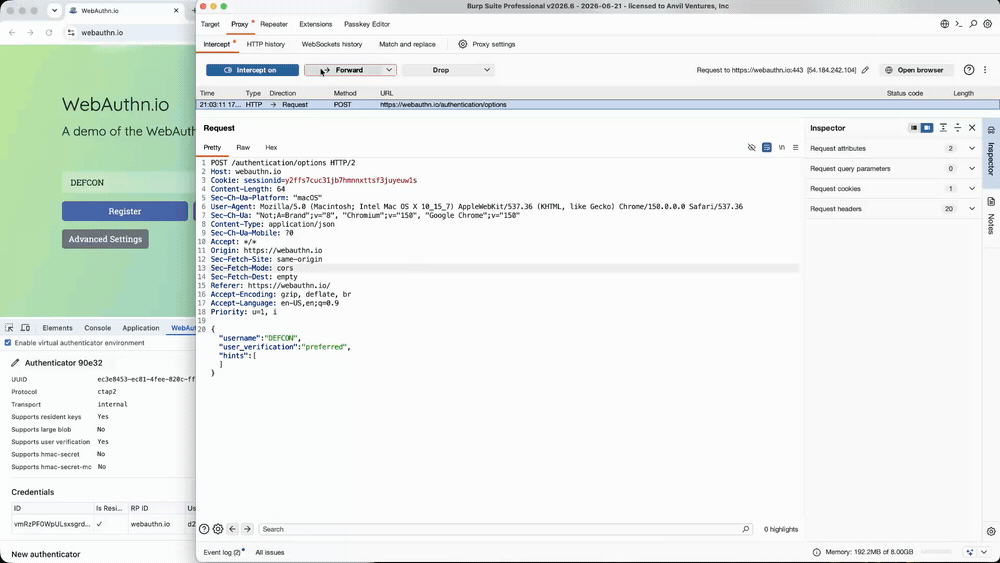
Task: Click the bottom right gear icon of Inspector
Action: click(990, 531)
